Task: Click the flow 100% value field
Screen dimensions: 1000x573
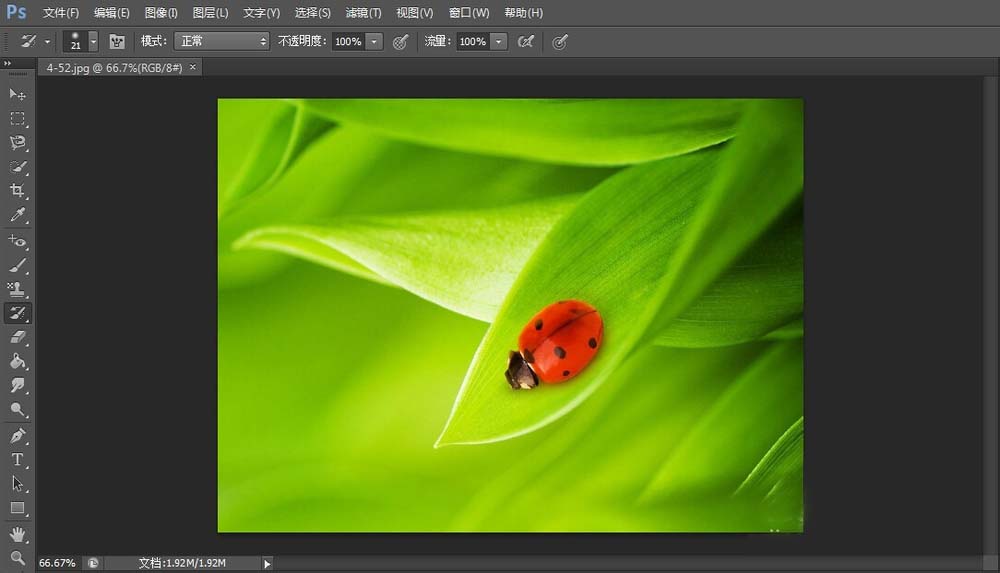Action: [x=473, y=41]
